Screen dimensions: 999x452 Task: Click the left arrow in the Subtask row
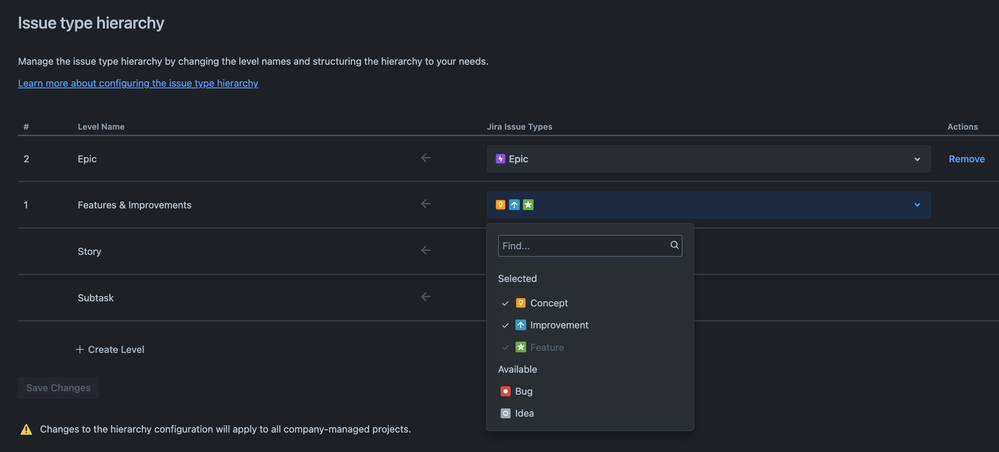[426, 297]
